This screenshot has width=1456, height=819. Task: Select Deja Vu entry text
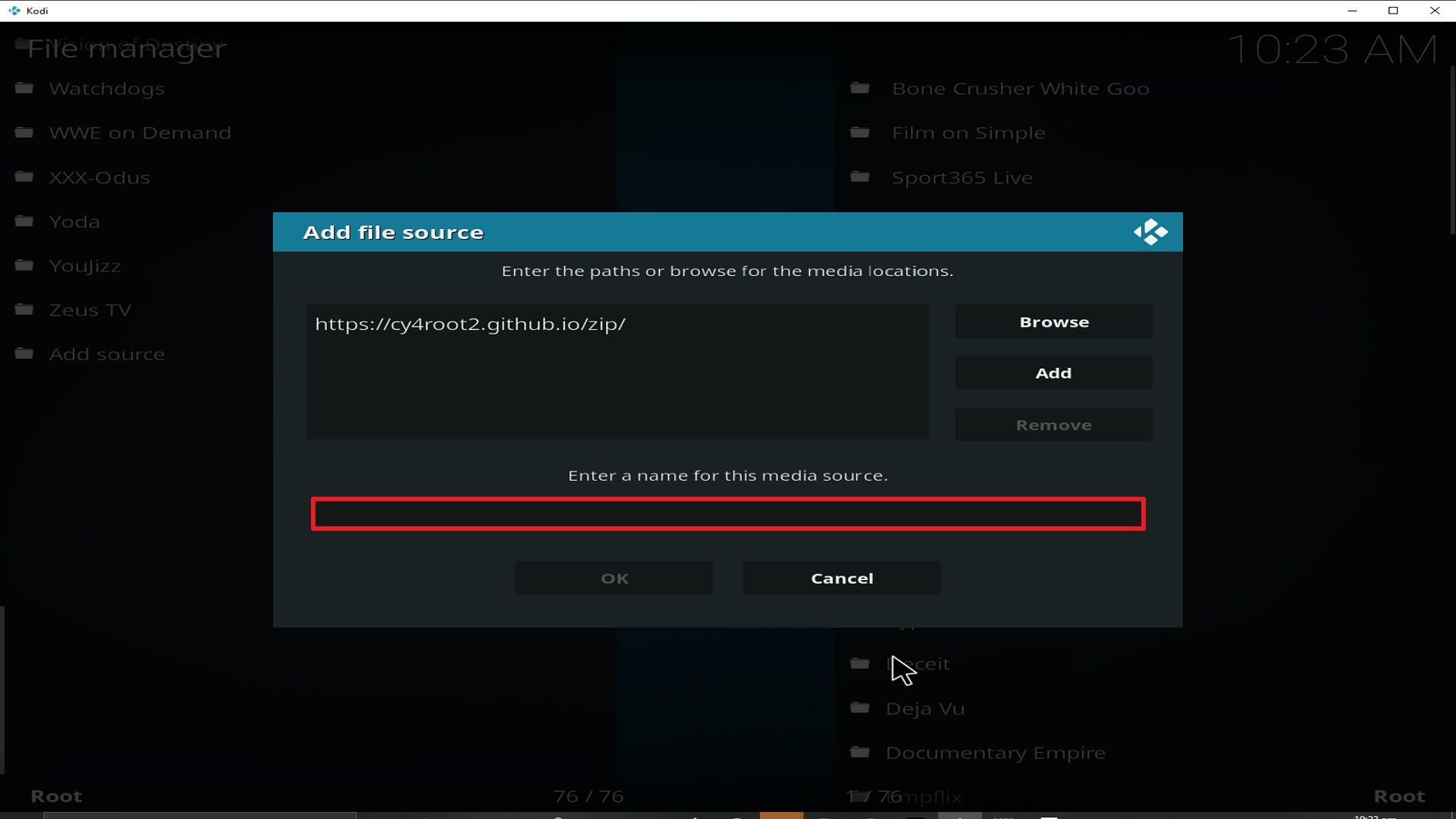925,709
